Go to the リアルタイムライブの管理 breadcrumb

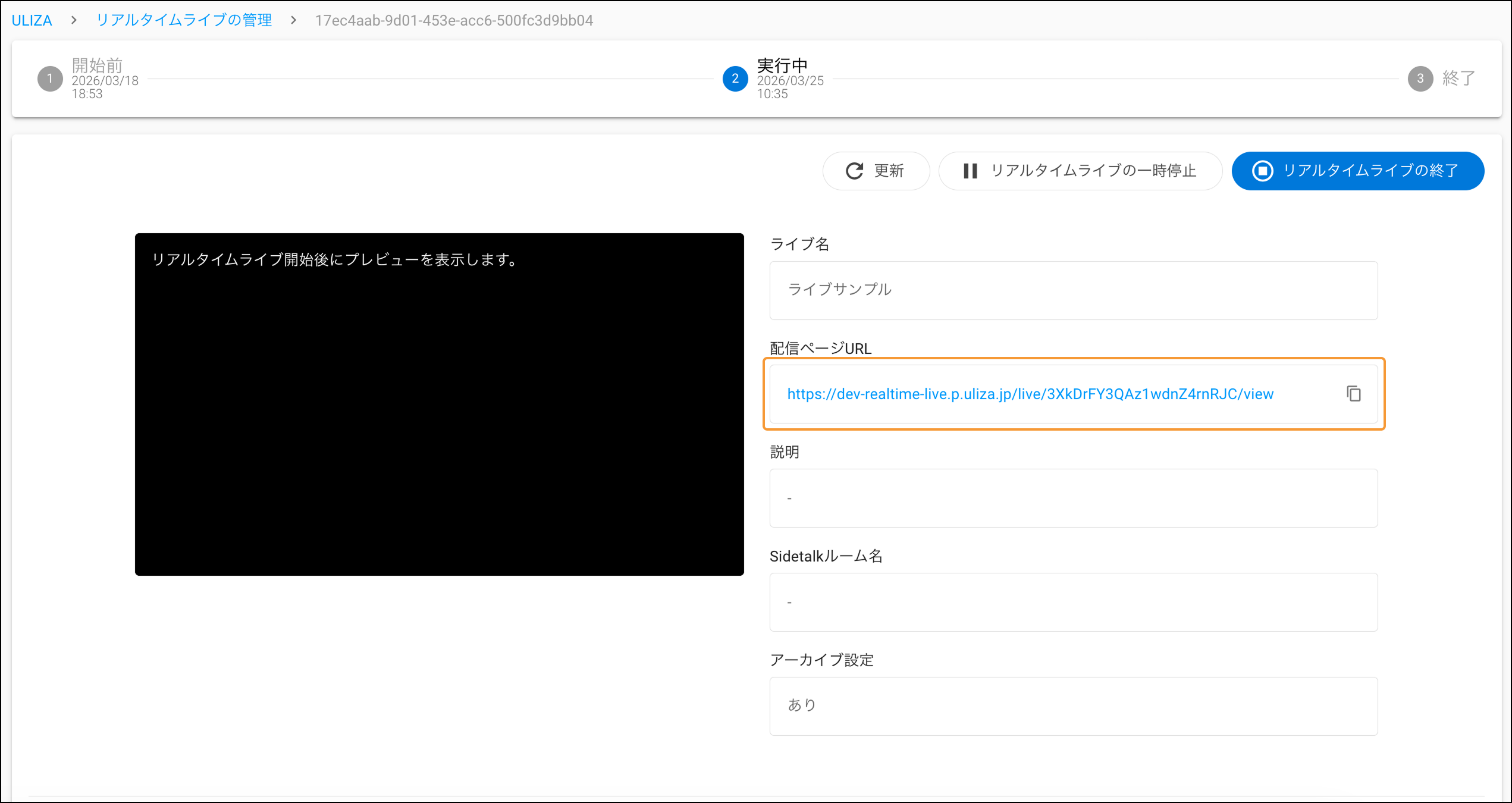tap(184, 20)
